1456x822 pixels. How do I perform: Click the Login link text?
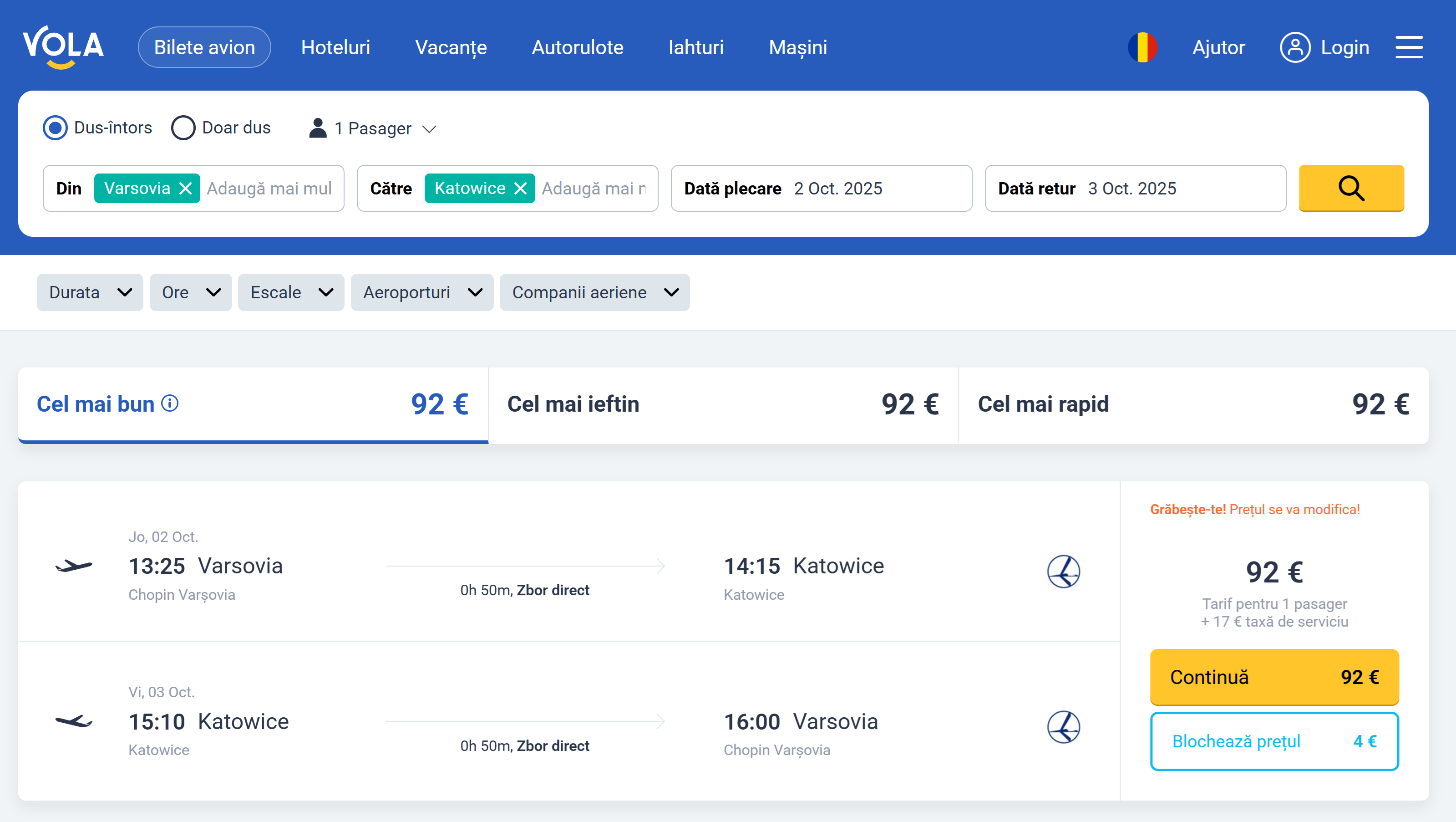point(1344,47)
